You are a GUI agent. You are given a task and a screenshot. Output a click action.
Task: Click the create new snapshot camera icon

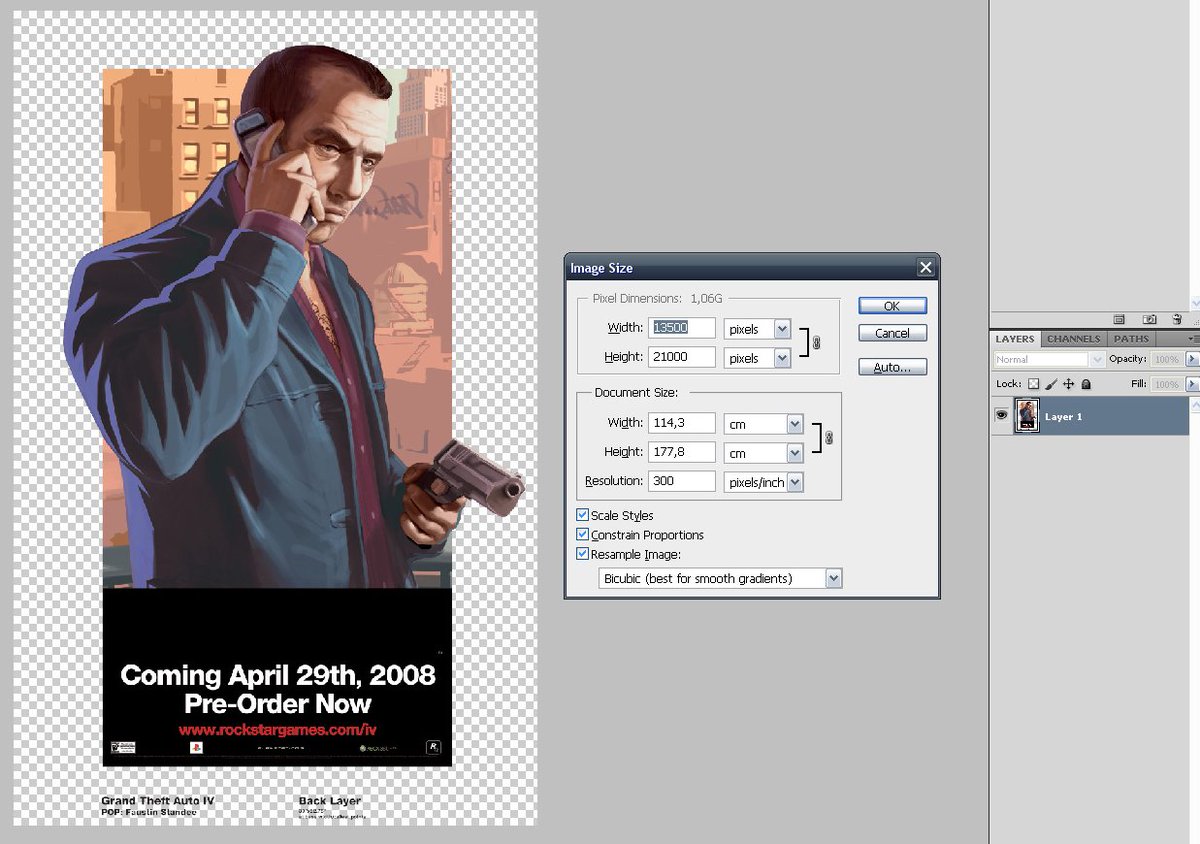1149,319
